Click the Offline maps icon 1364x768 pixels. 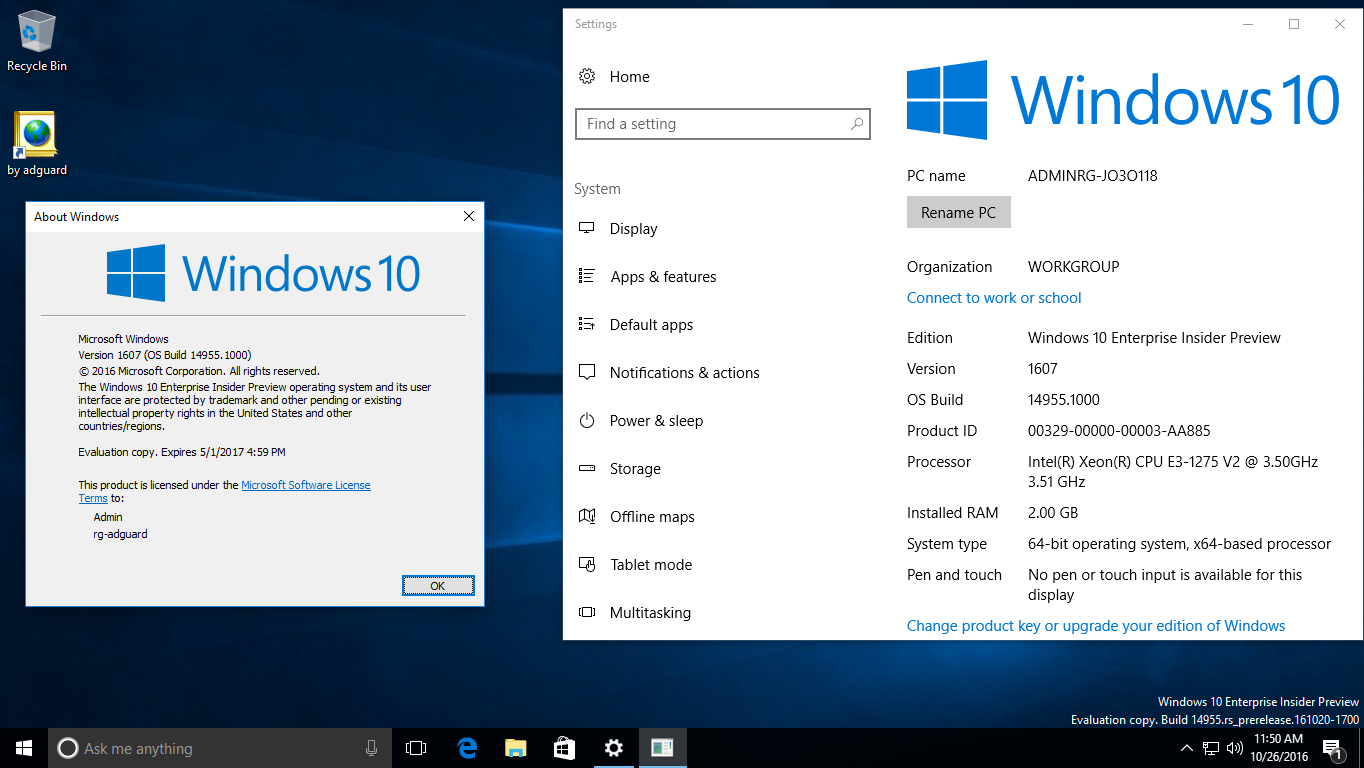click(x=587, y=517)
